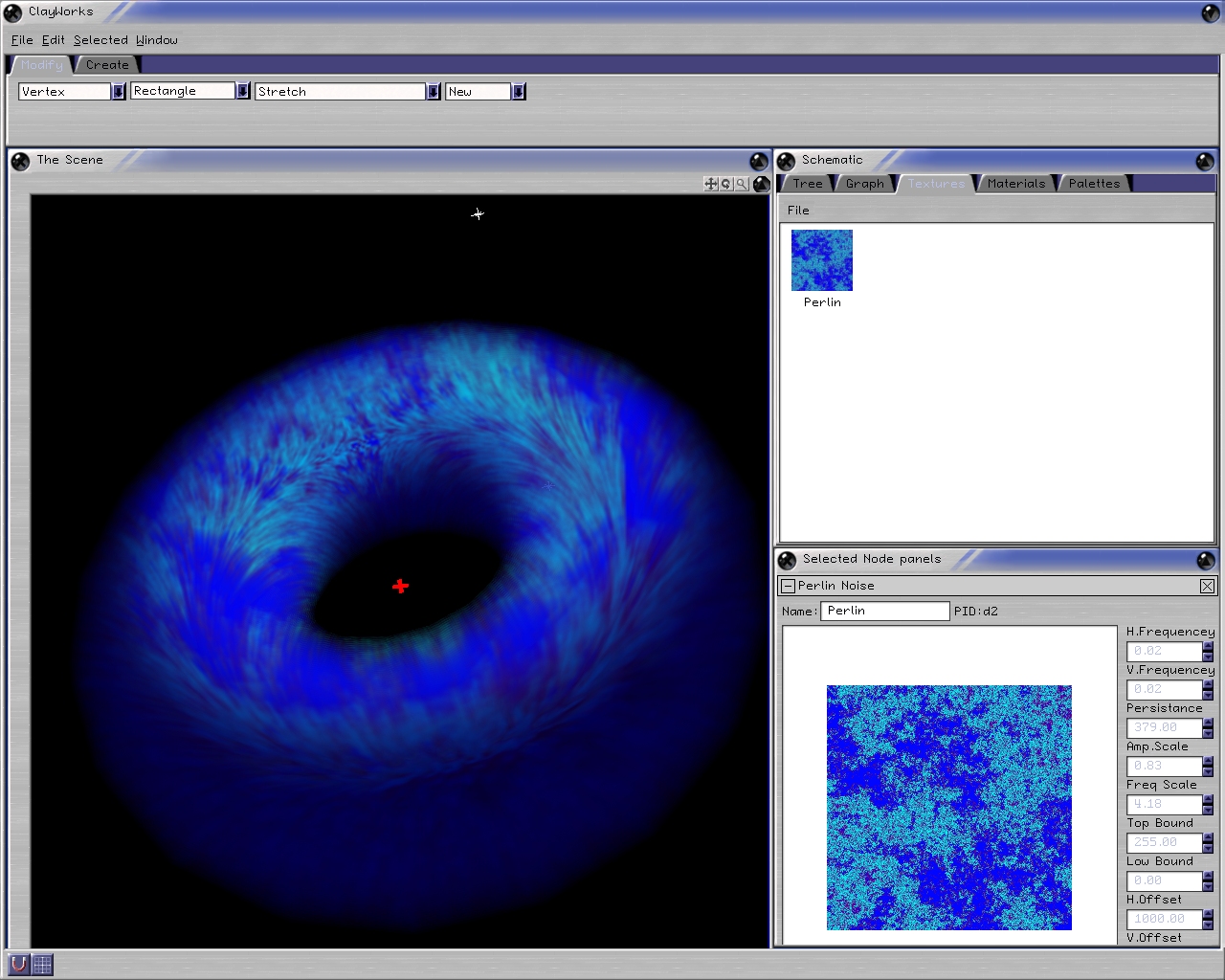Screen dimensions: 1225x980
Task: Toggle the magnet snap icon
Action: 18,964
